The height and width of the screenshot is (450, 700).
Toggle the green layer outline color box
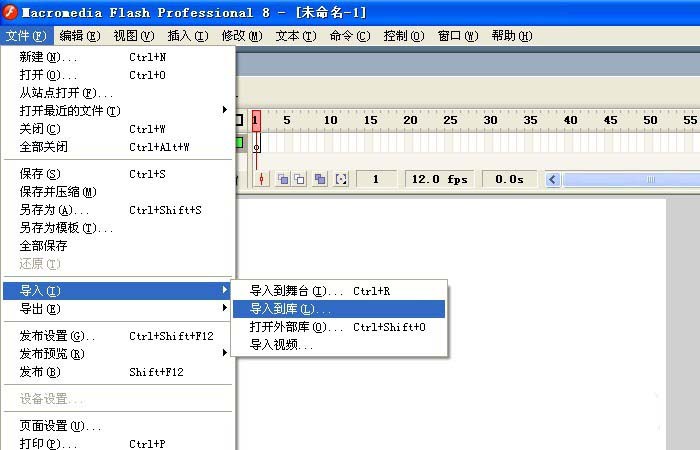[239, 143]
